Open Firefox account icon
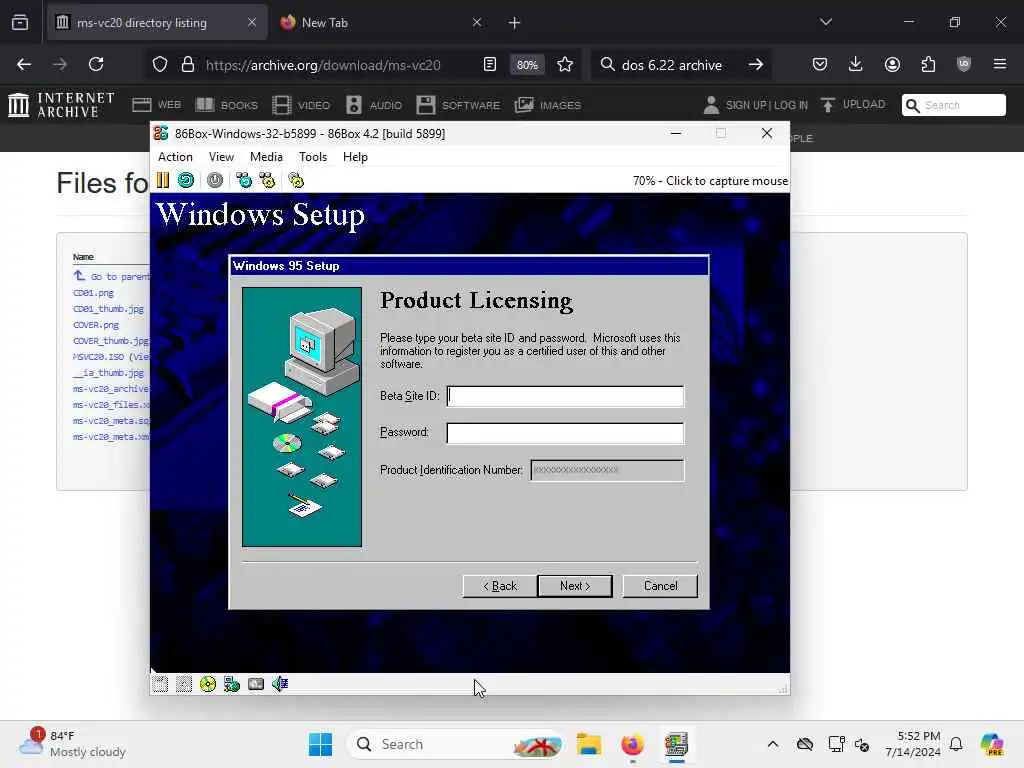 coord(892,64)
